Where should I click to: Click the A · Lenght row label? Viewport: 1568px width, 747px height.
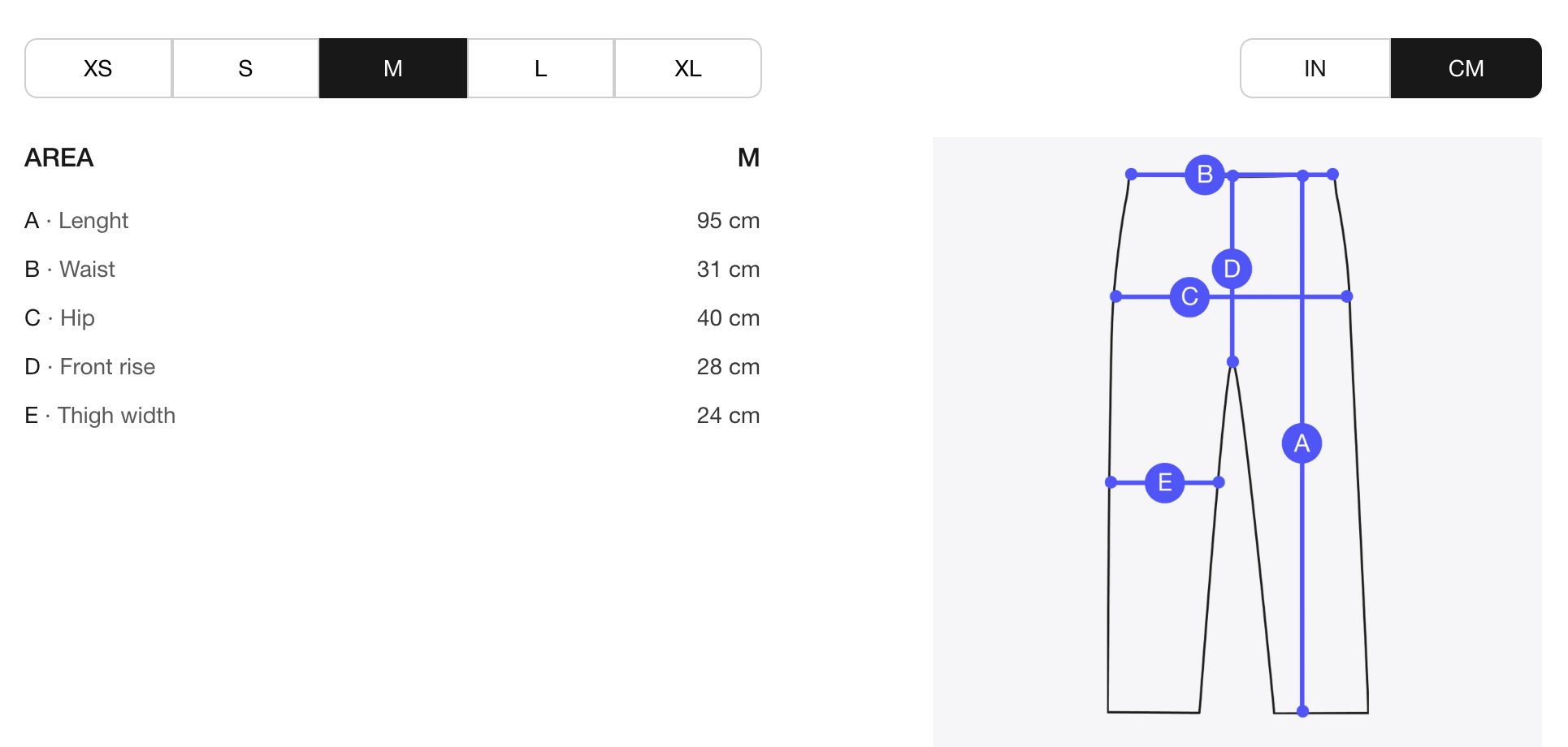point(77,221)
